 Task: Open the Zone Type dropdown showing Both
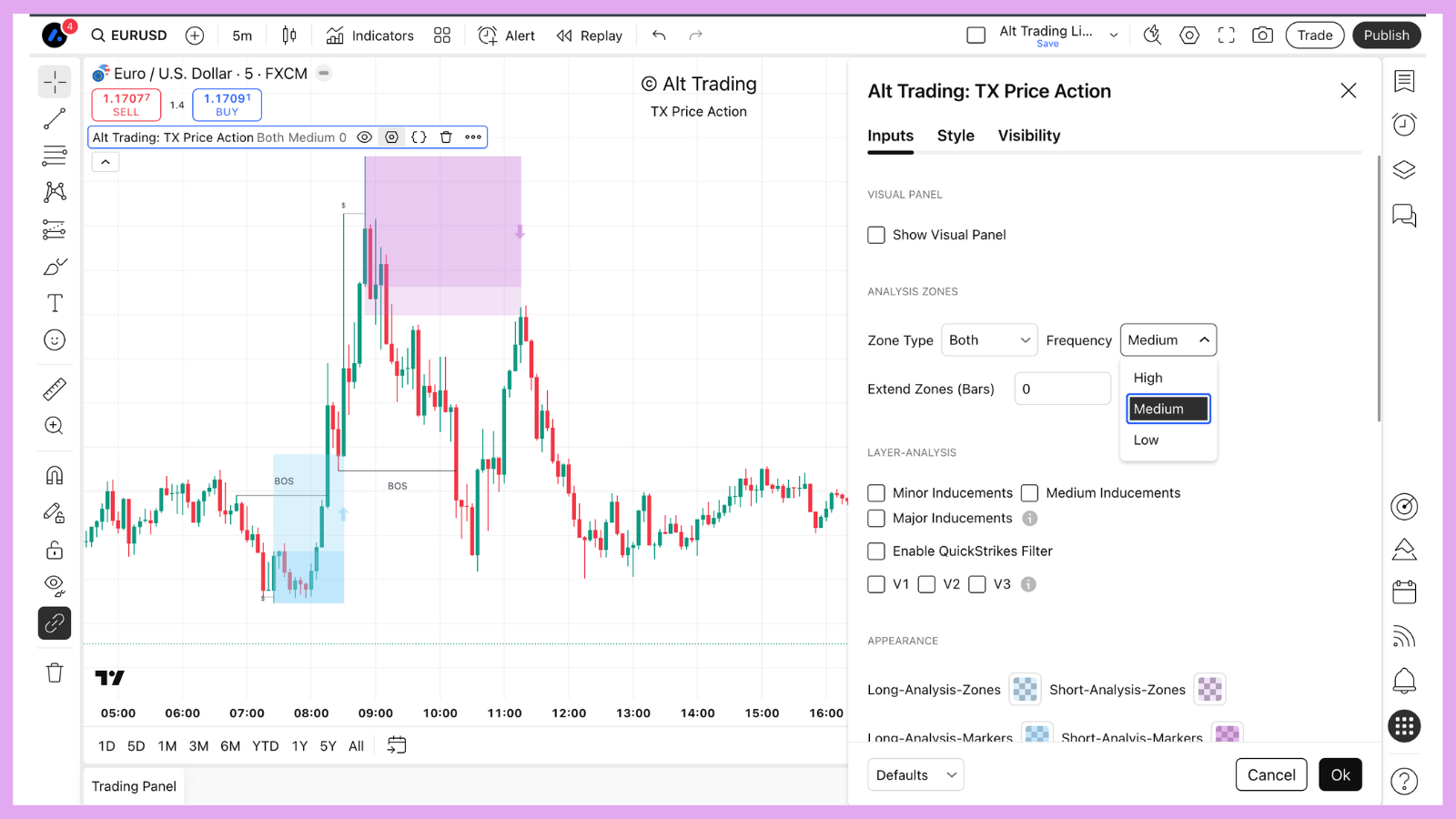[x=988, y=339]
